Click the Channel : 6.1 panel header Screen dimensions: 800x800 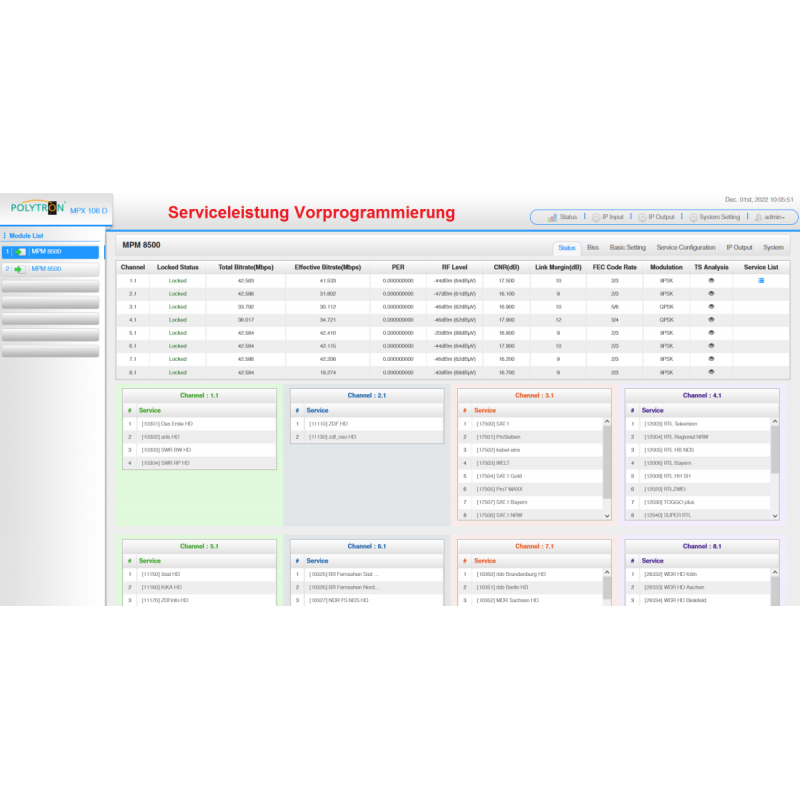(367, 546)
